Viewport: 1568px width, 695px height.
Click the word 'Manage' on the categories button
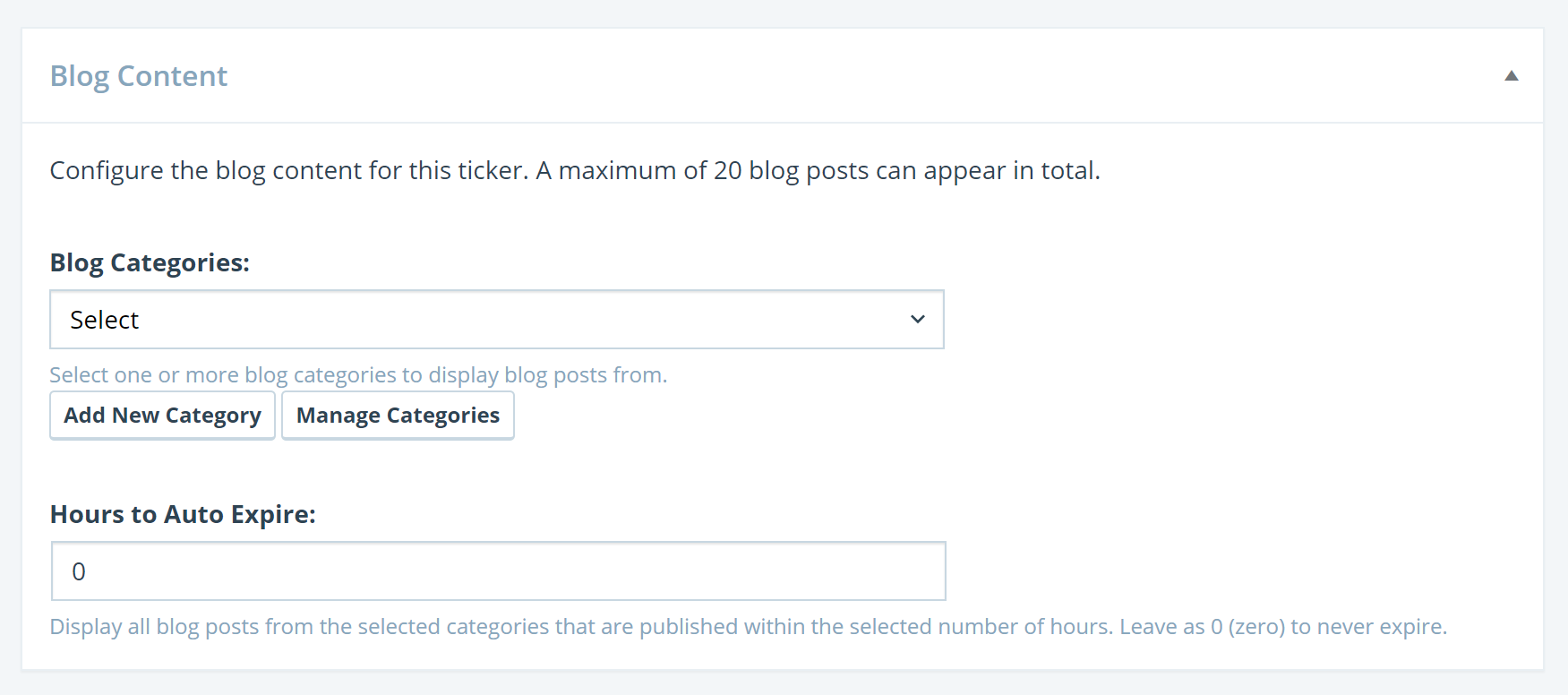[x=338, y=416]
